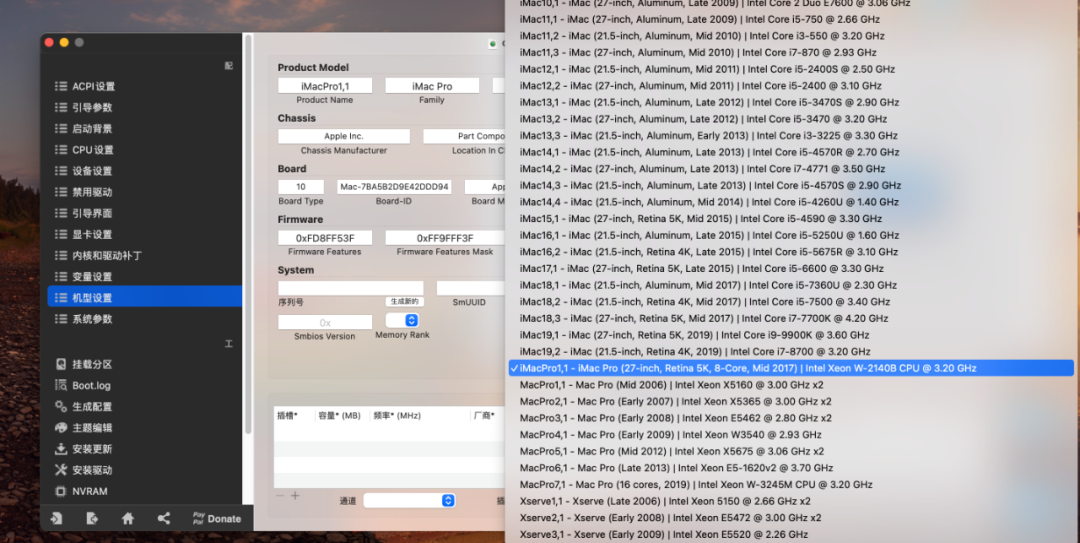1080x543 pixels.
Task: Open the 安装驱动 install drivers tool
Action: (x=83, y=470)
